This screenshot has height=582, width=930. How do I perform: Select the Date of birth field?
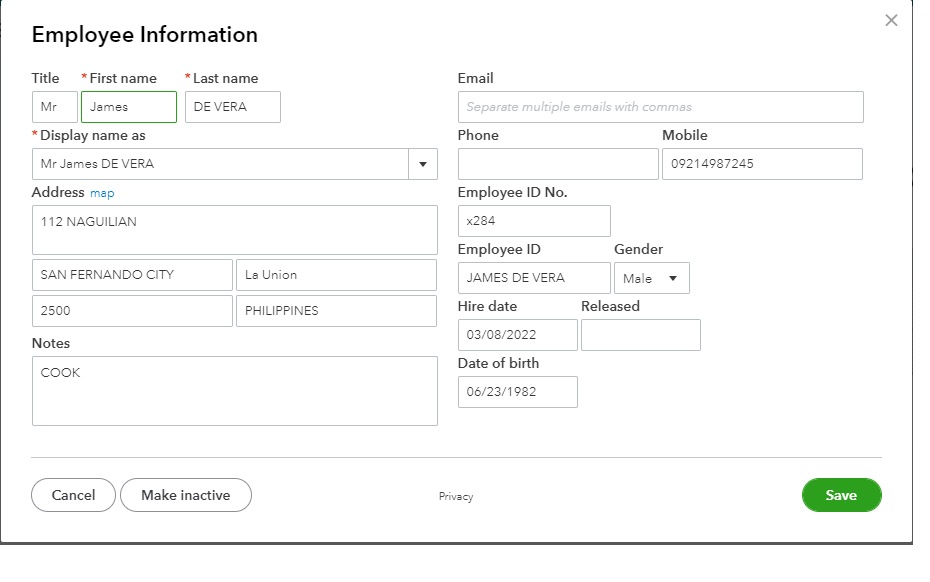(517, 392)
